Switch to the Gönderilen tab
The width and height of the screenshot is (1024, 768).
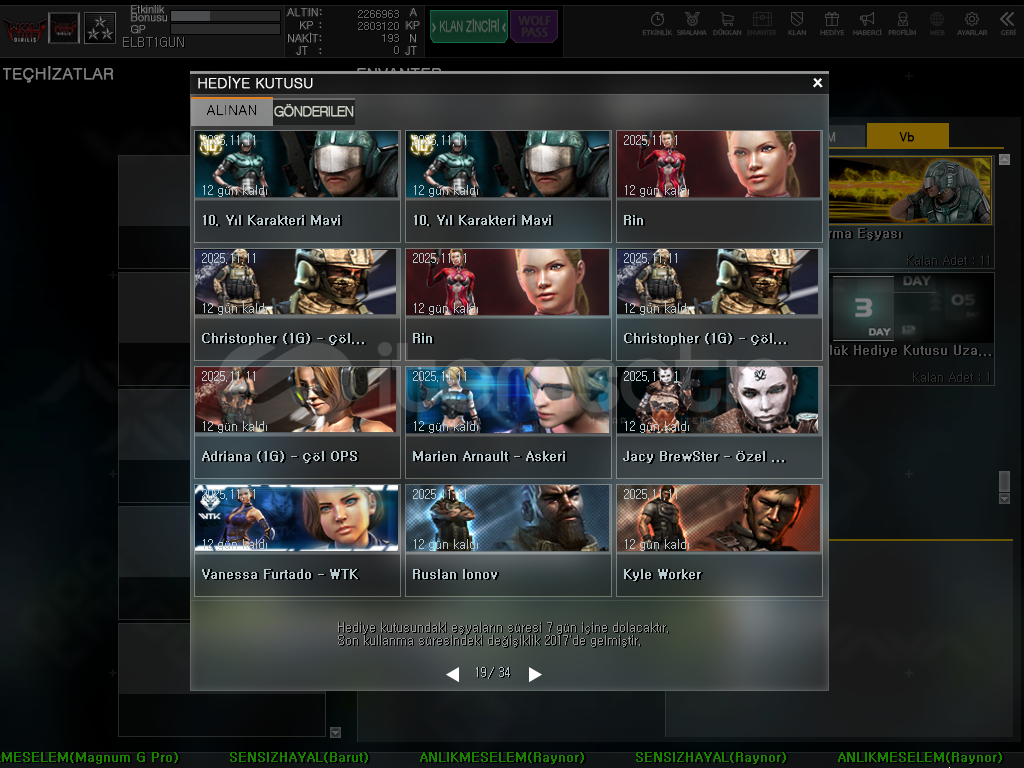(313, 112)
